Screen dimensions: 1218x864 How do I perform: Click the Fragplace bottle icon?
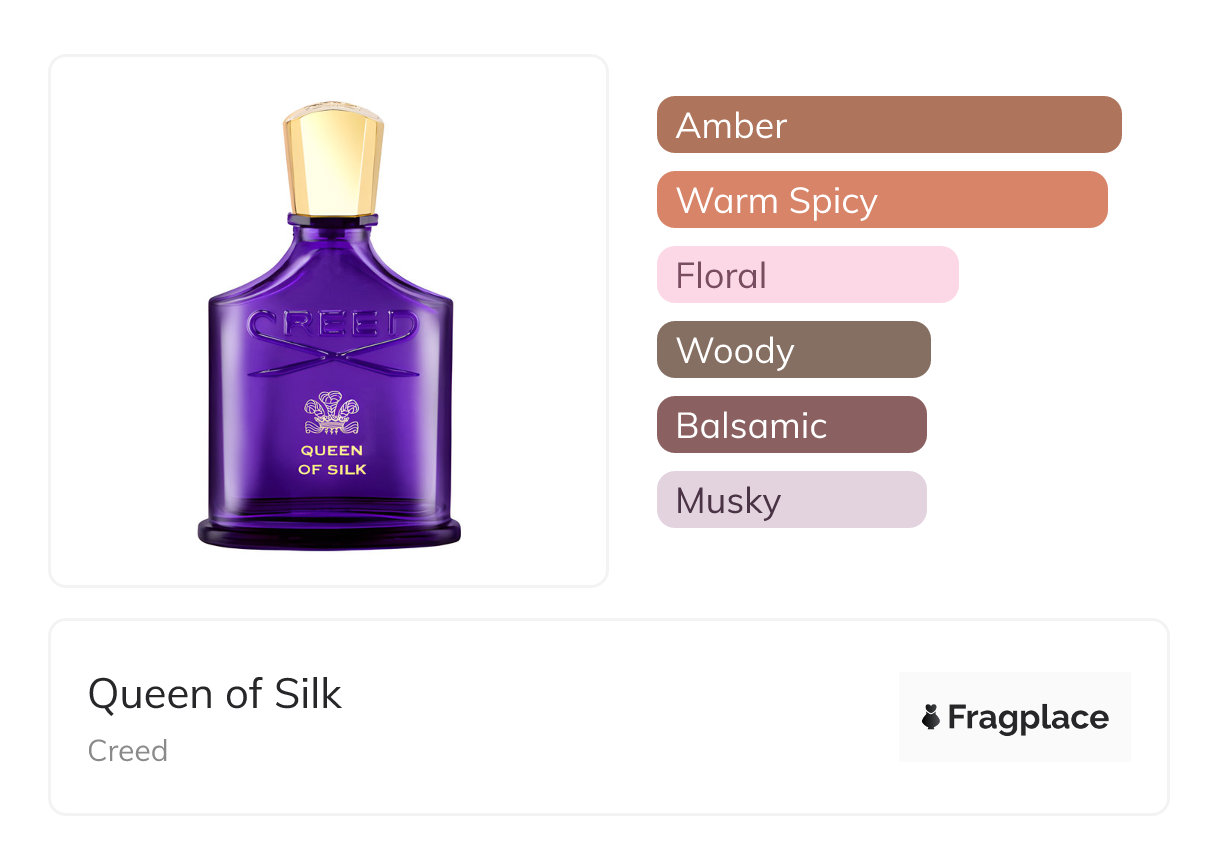931,717
